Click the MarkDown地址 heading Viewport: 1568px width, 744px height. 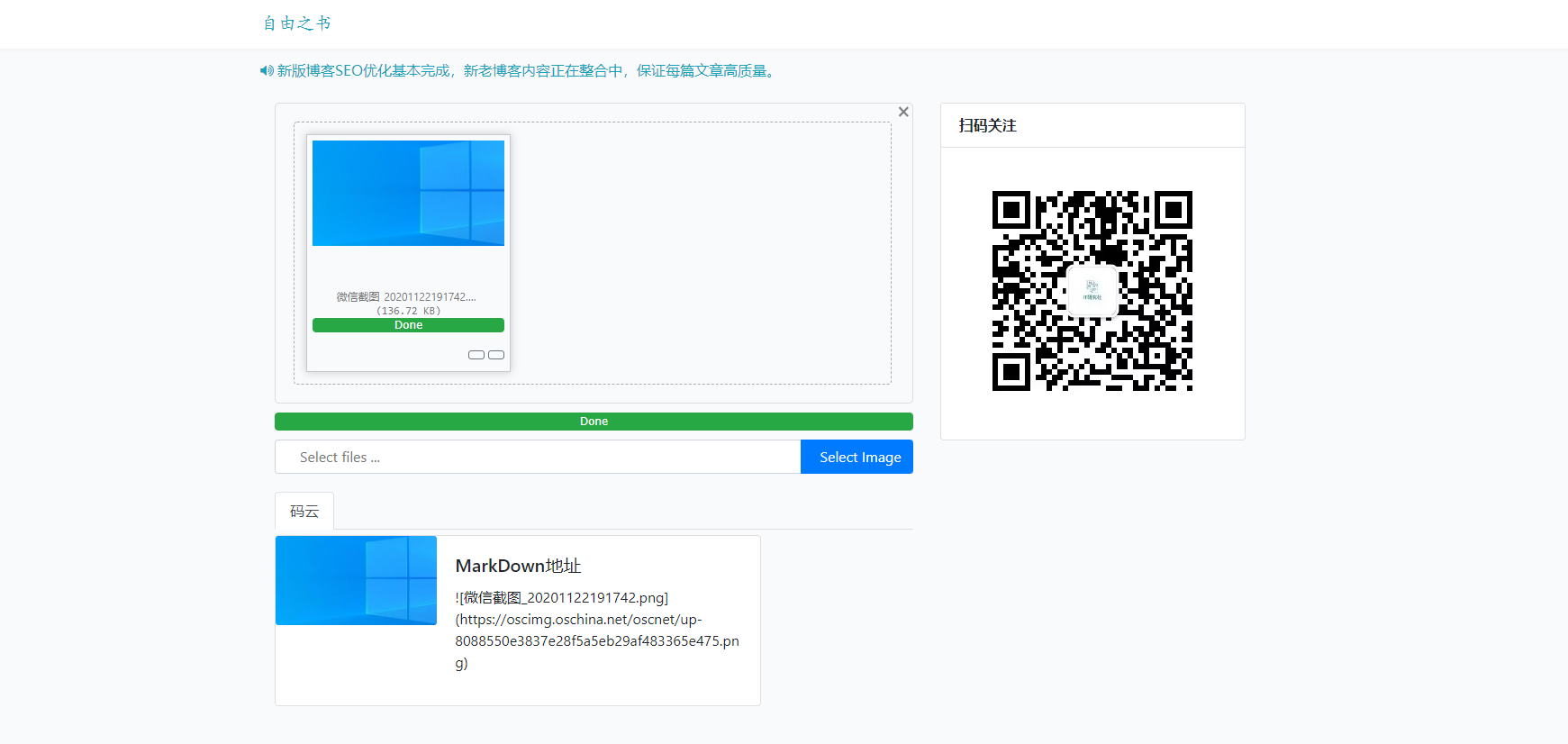coord(518,566)
